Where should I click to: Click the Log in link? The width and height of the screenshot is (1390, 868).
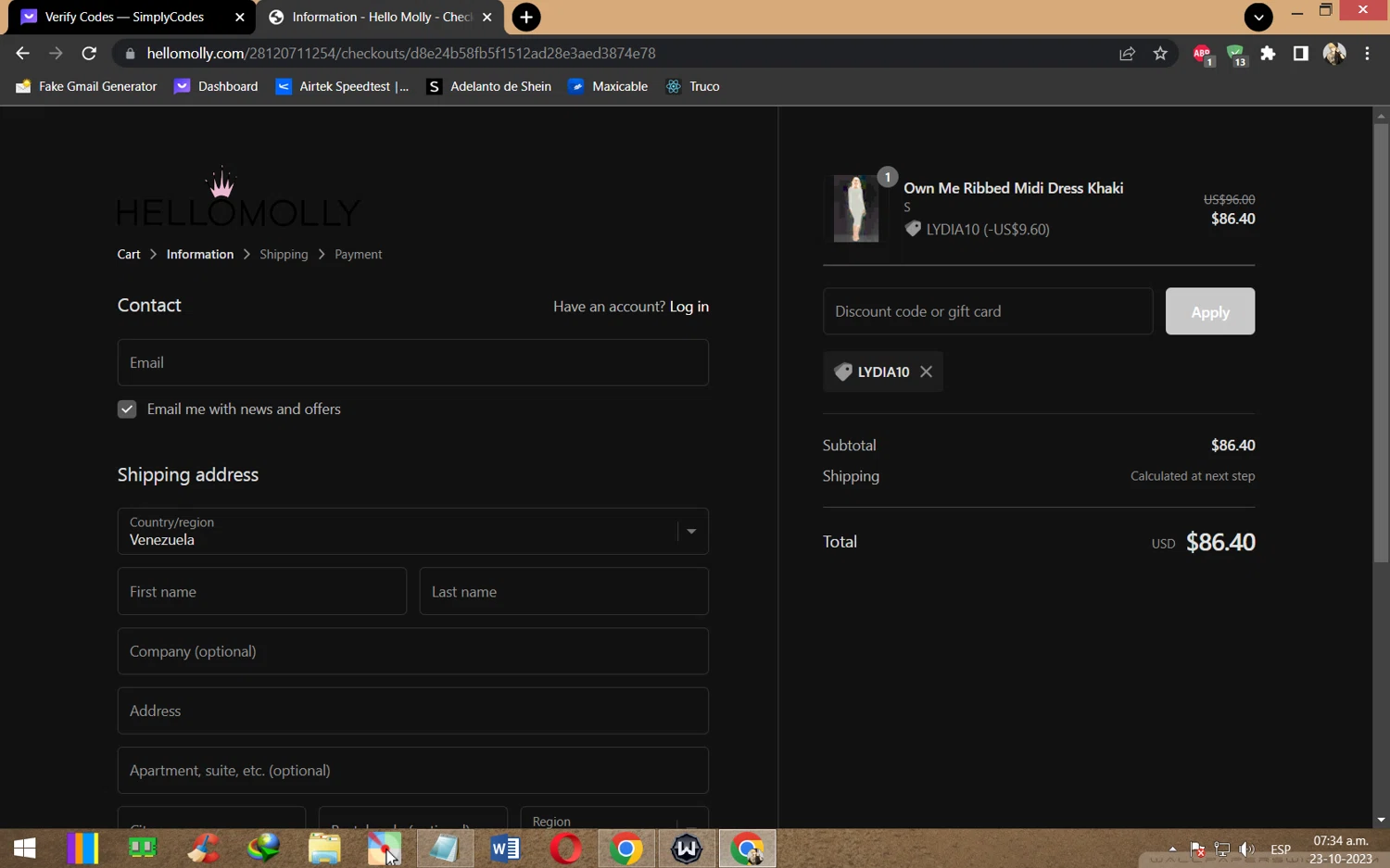(689, 307)
